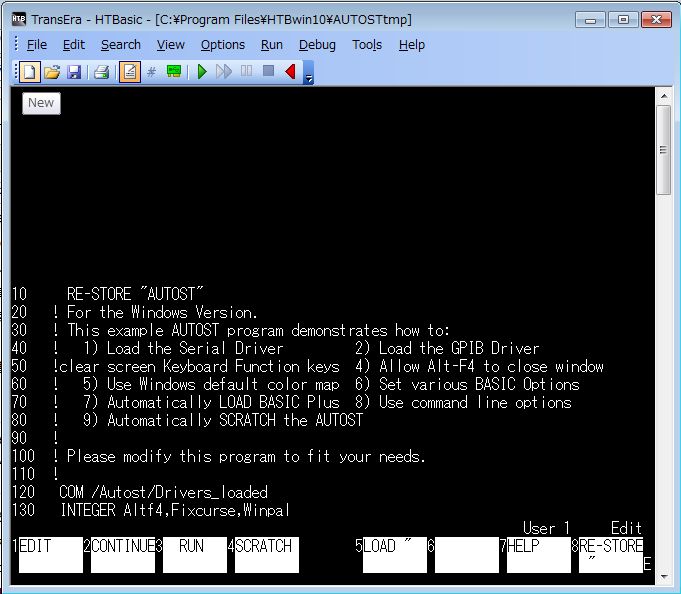Pause the program with pause icon

pos(246,71)
